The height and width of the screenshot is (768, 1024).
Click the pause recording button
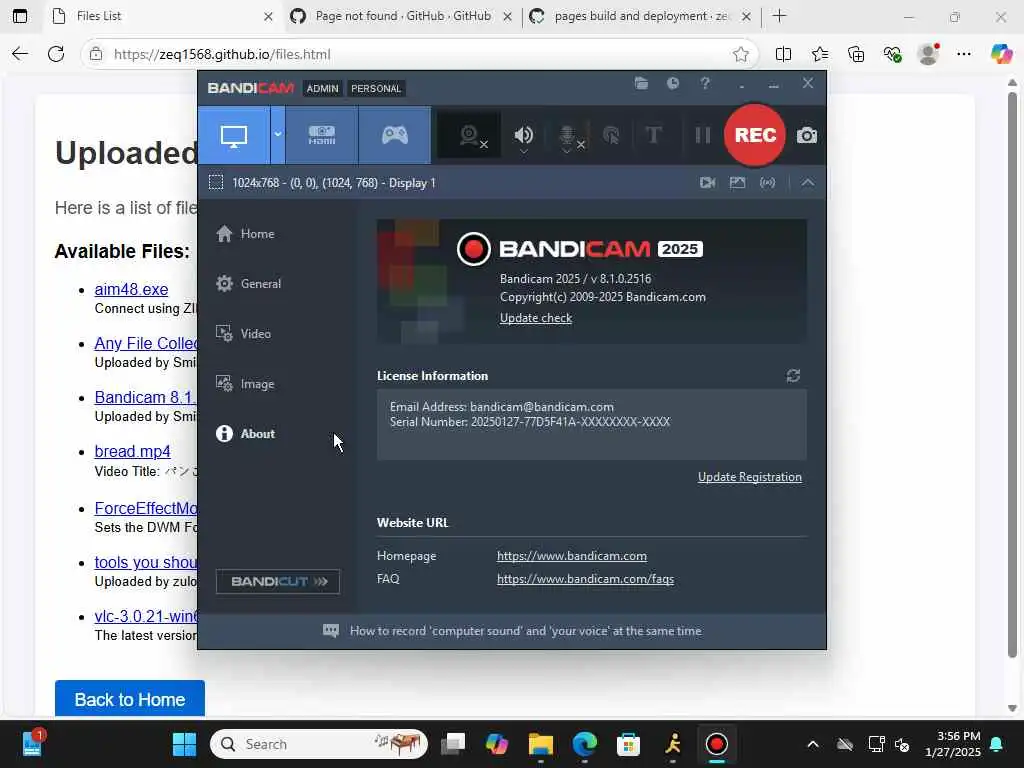702,135
